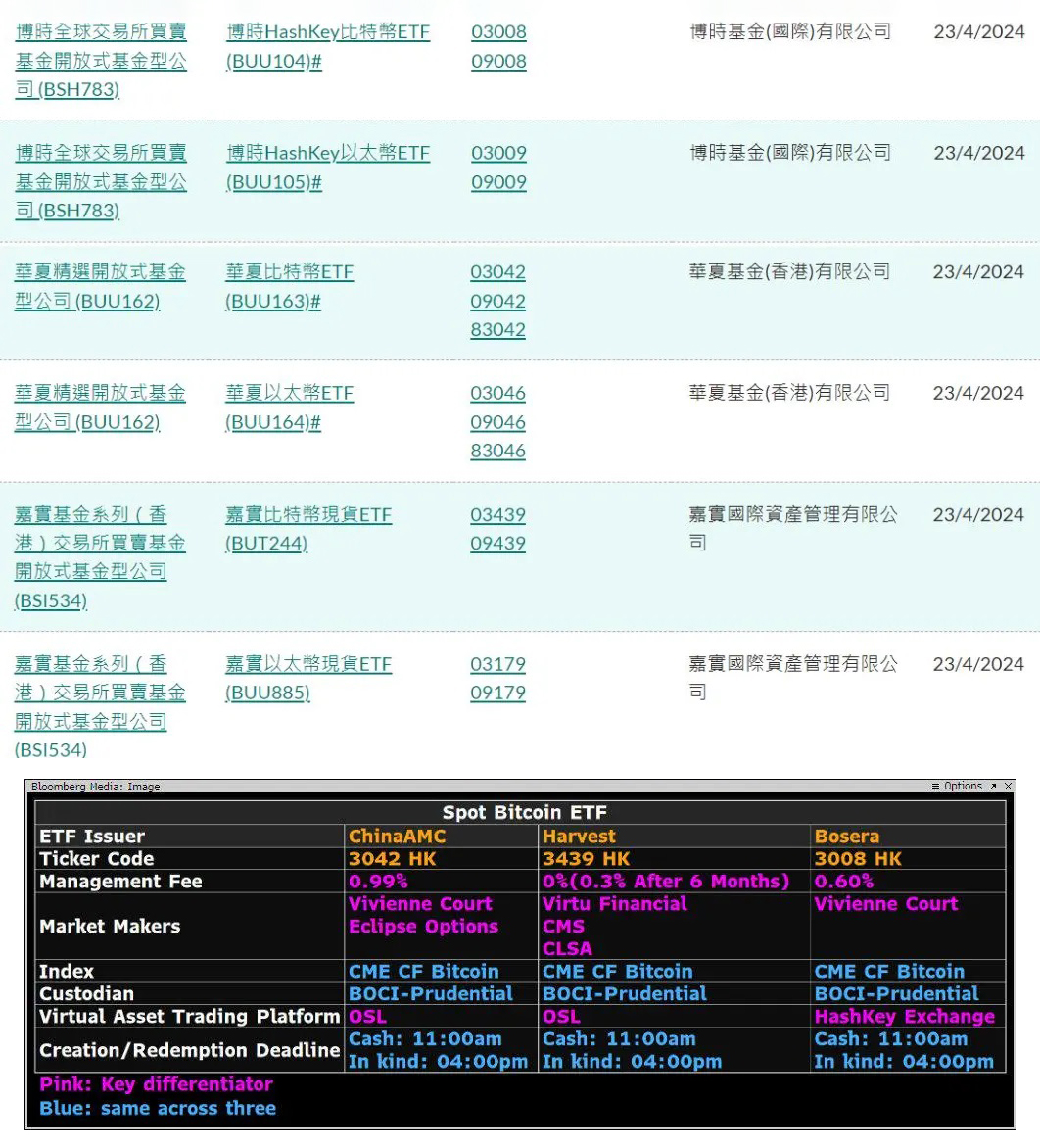Click 'OSL' in the ChinaAMC column
This screenshot has height=1148, width=1040.
[367, 1016]
